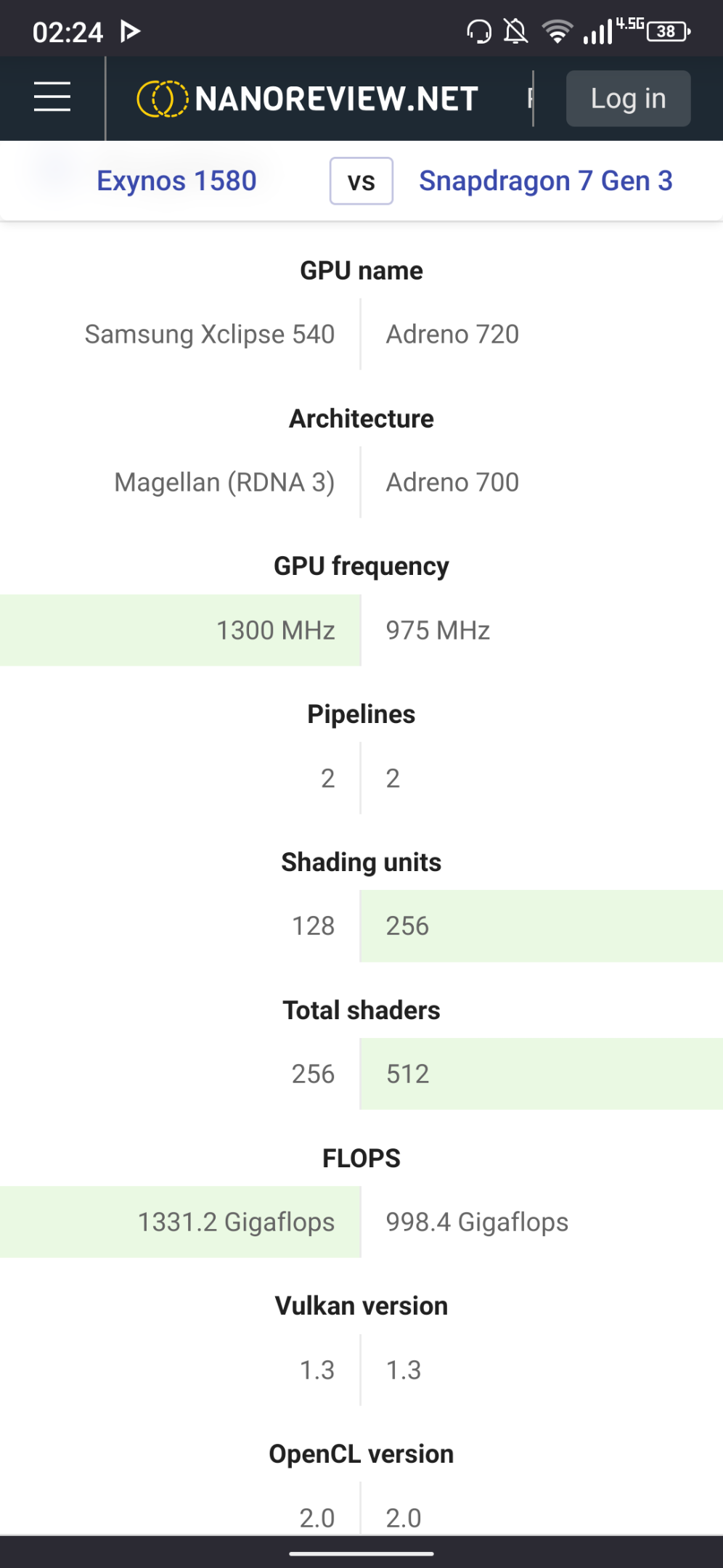Tap the play icon in status bar

tap(130, 31)
